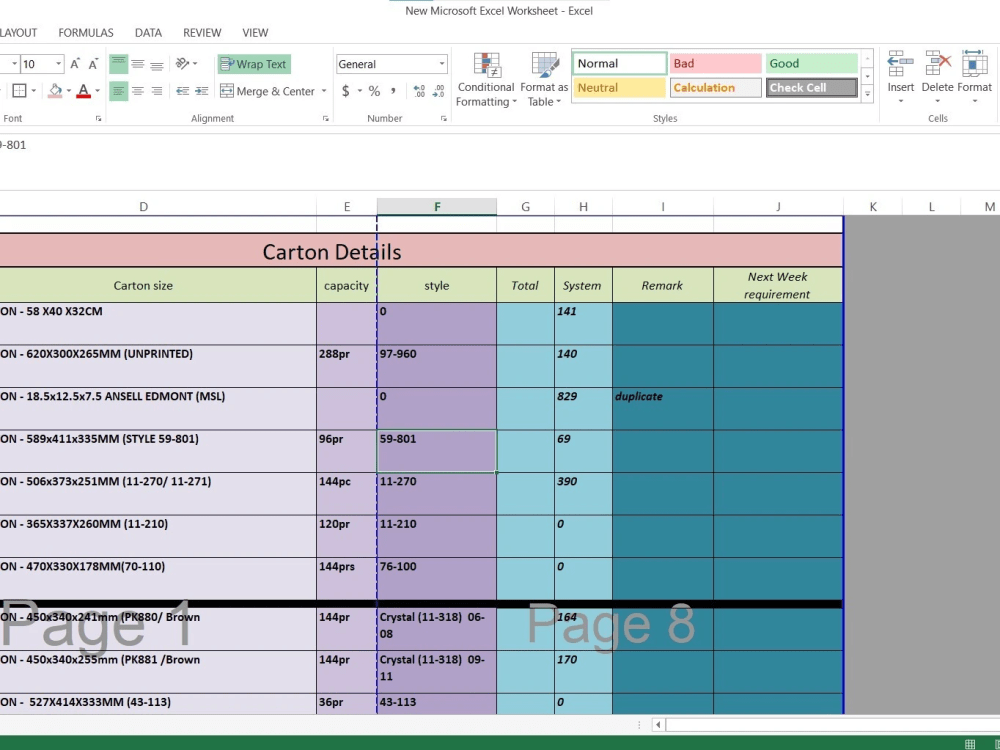The height and width of the screenshot is (750, 1000).
Task: Open the Font dialog launcher
Action: 98,119
